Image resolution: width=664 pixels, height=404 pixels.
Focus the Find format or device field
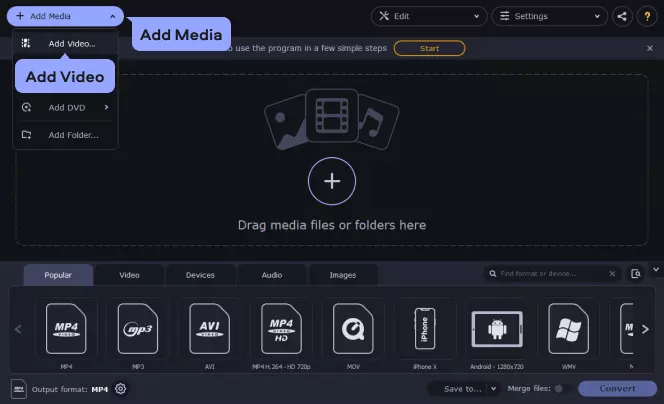click(552, 274)
